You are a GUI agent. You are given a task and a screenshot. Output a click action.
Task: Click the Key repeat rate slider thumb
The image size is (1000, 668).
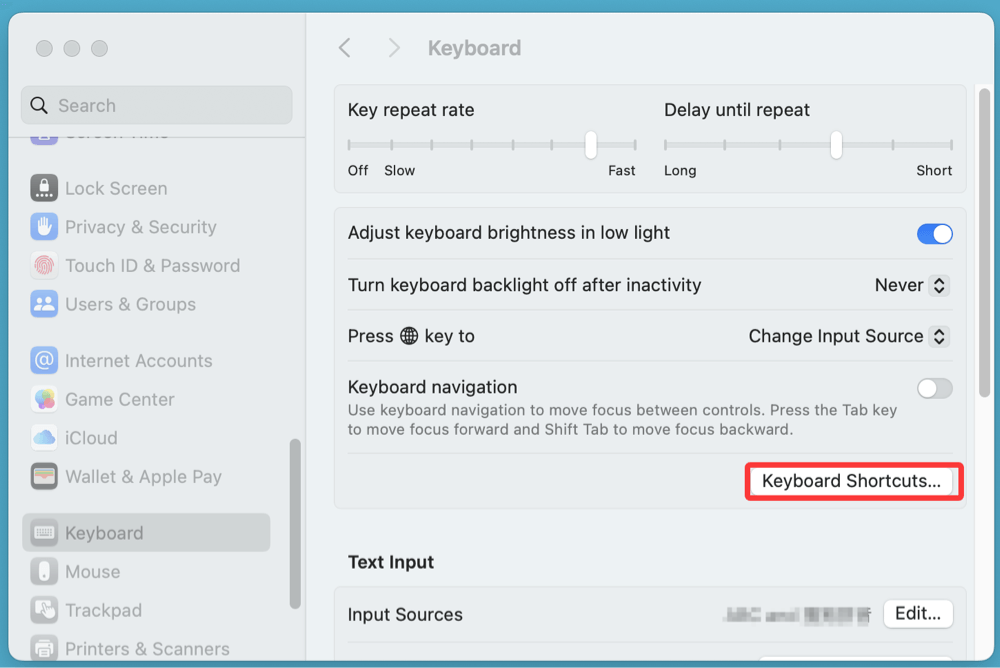[591, 145]
